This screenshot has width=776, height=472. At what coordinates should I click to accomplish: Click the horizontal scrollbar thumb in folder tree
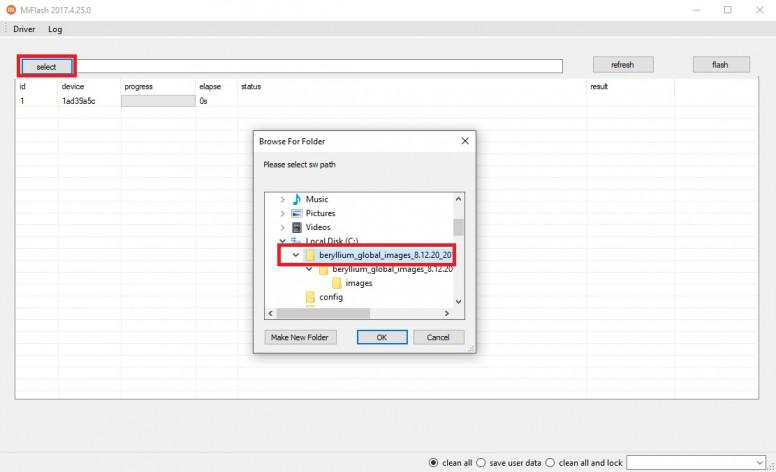(323, 313)
